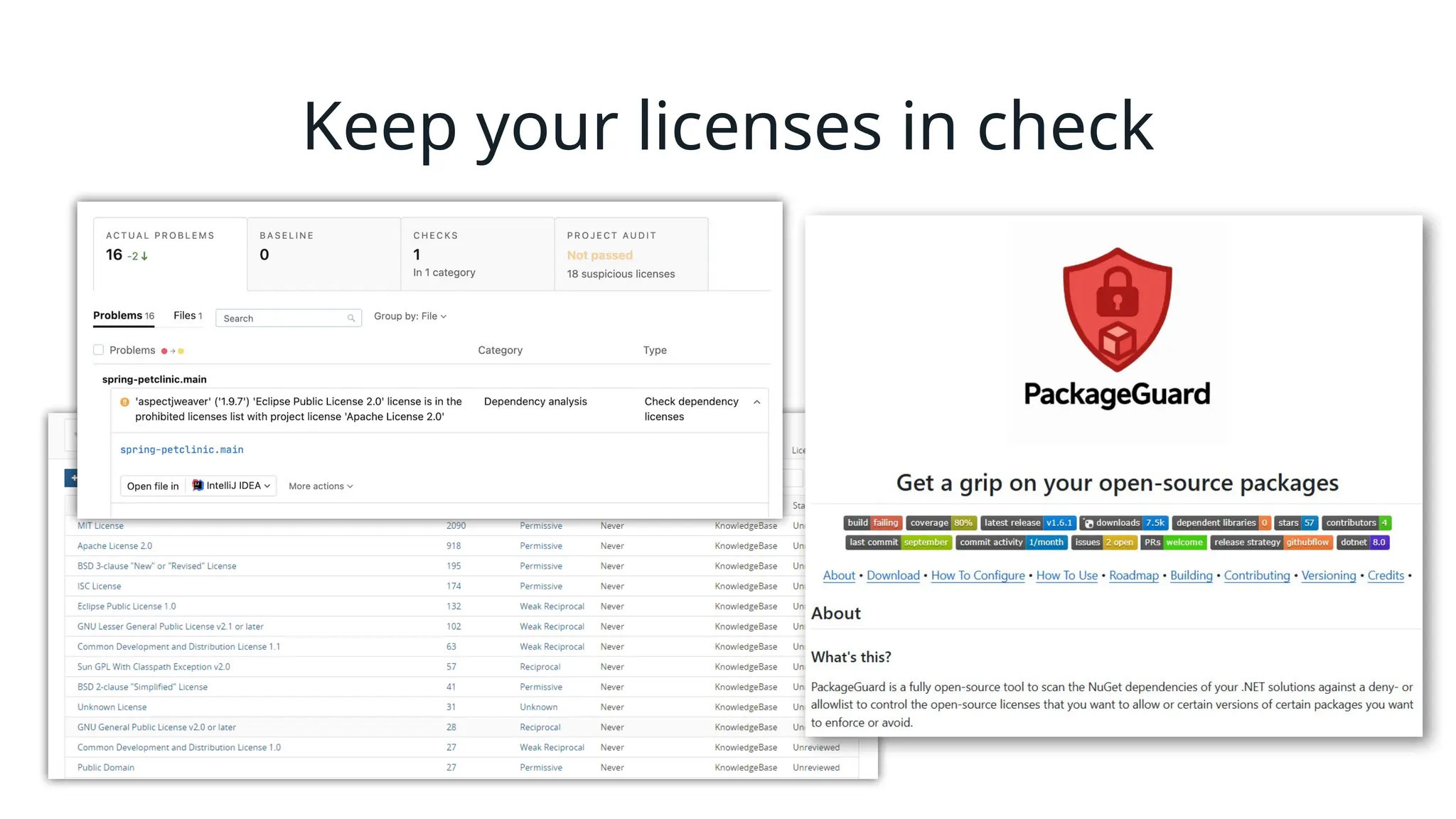Click the coverage 80% badge

[x=941, y=523]
